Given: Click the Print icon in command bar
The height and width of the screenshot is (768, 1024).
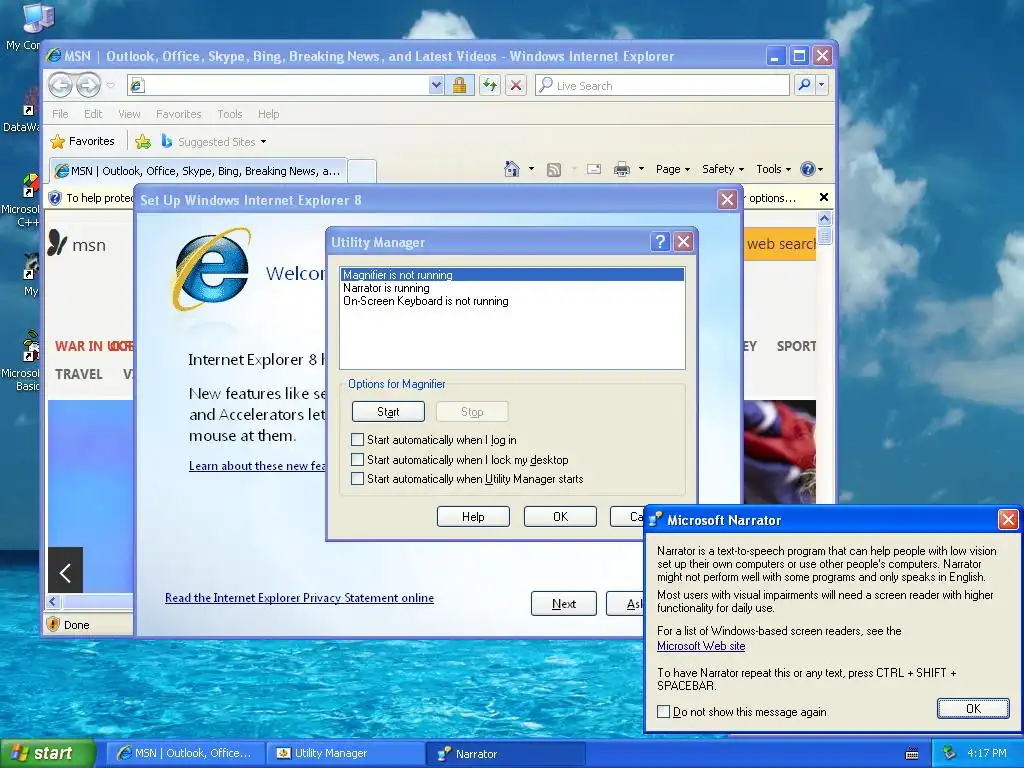Looking at the screenshot, I should (622, 169).
